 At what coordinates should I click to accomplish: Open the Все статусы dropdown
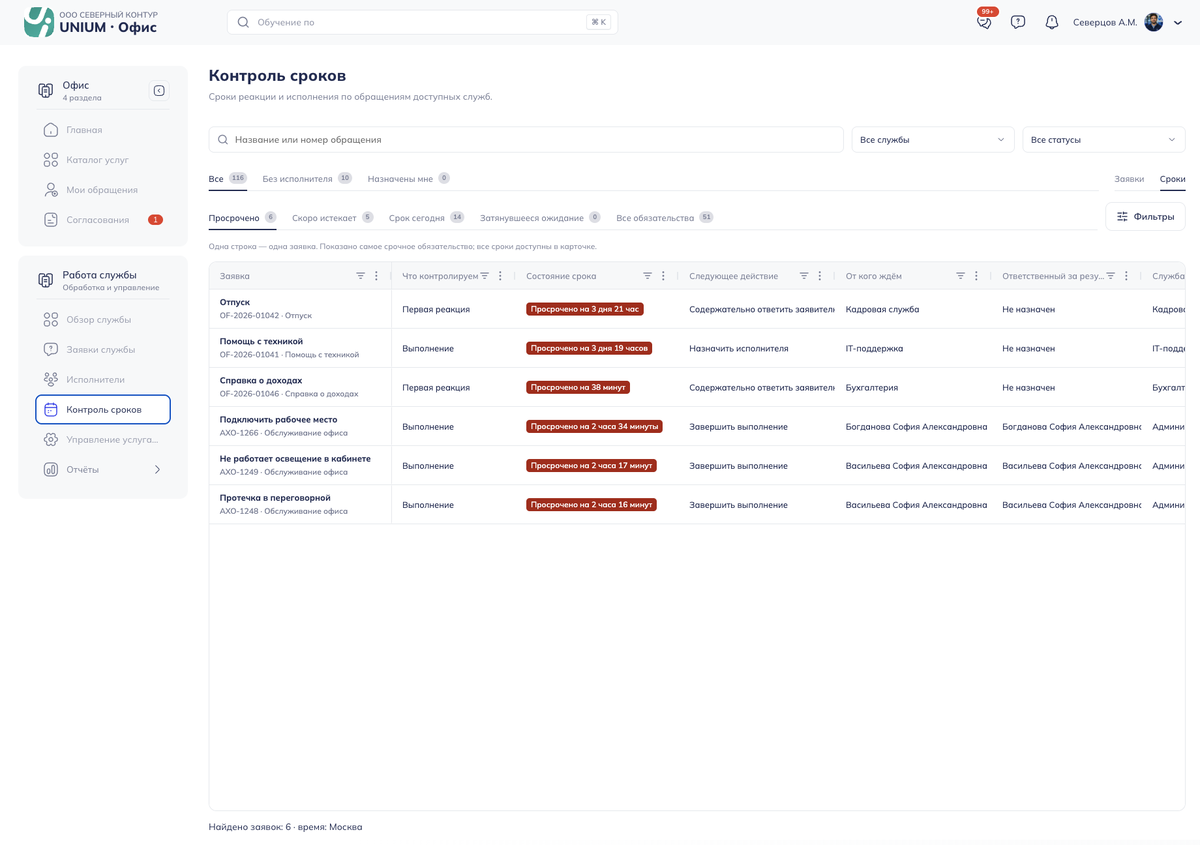point(1104,140)
